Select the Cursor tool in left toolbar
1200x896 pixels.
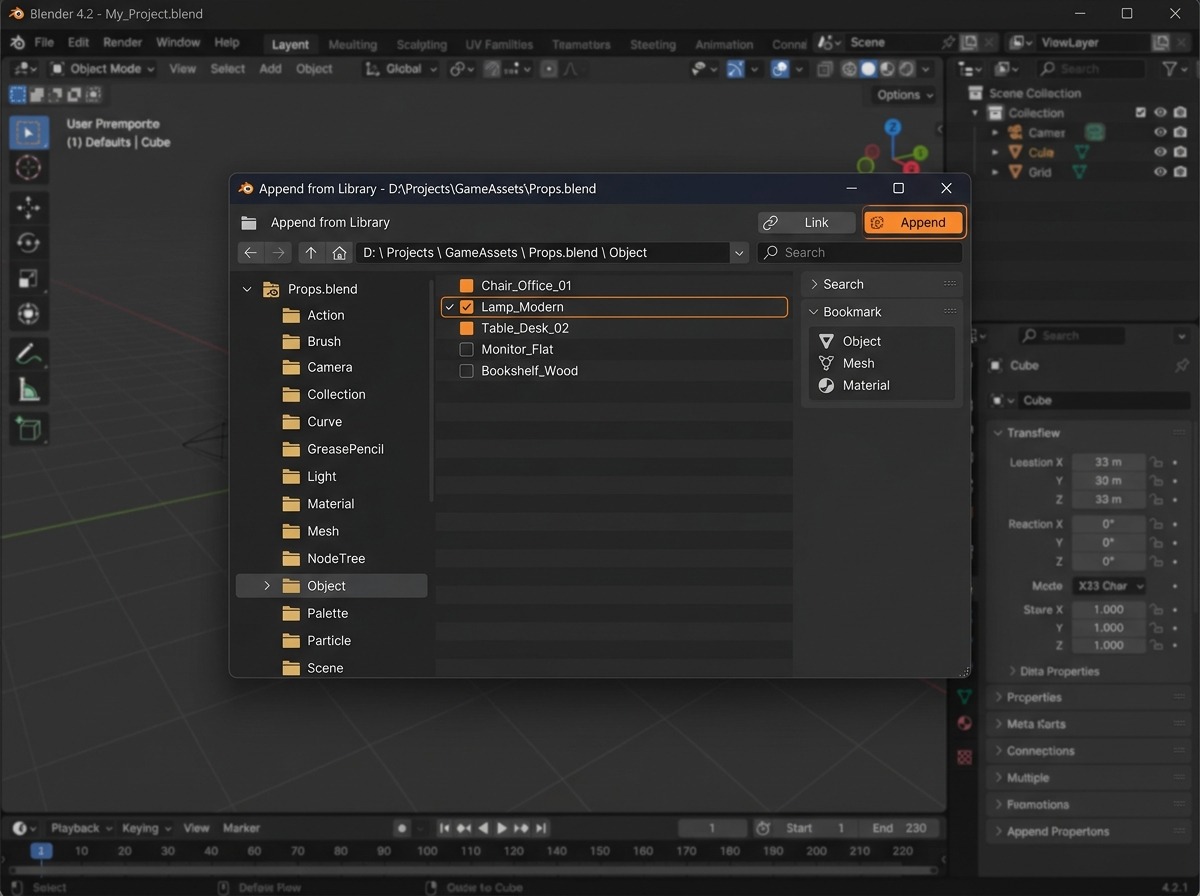click(29, 167)
